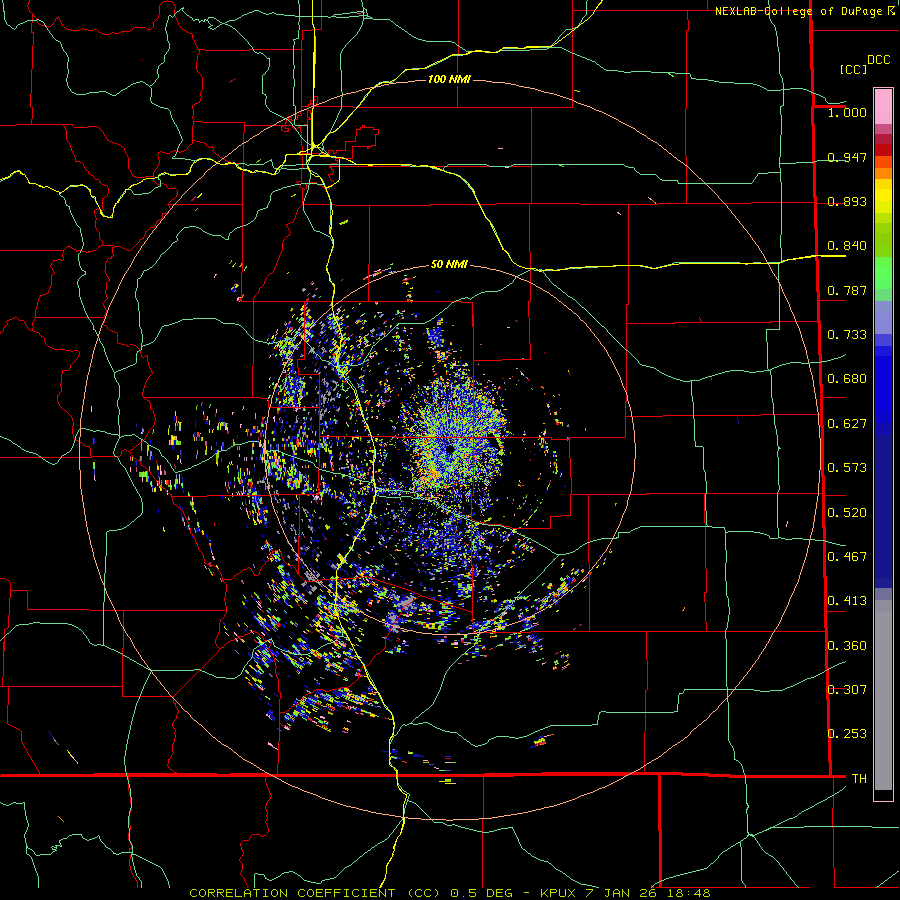Click the [CC] units label

click(x=854, y=69)
